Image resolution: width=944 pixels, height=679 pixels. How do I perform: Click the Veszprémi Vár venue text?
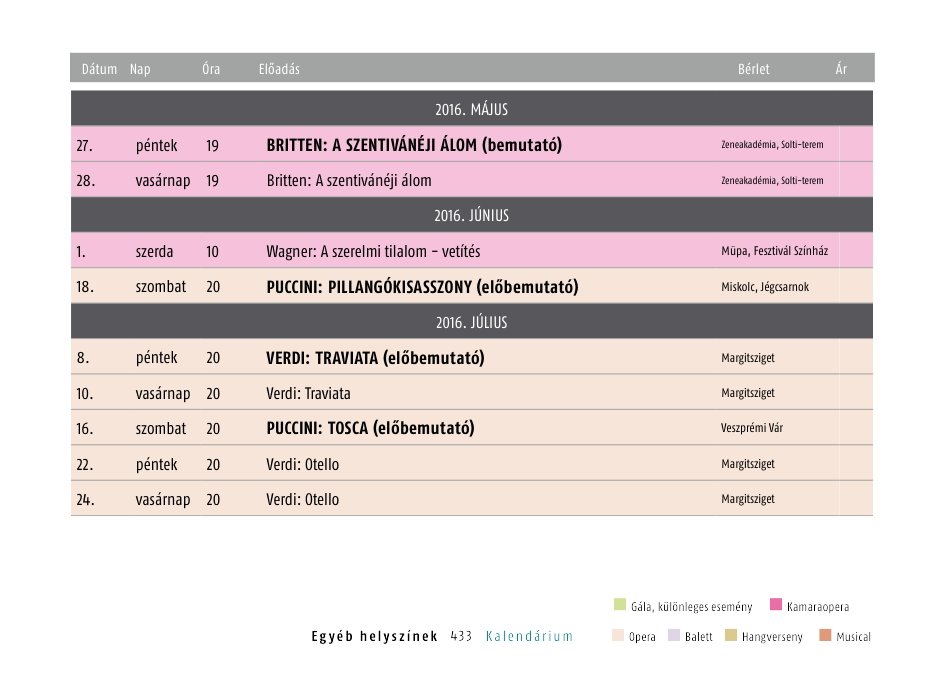[x=751, y=429]
